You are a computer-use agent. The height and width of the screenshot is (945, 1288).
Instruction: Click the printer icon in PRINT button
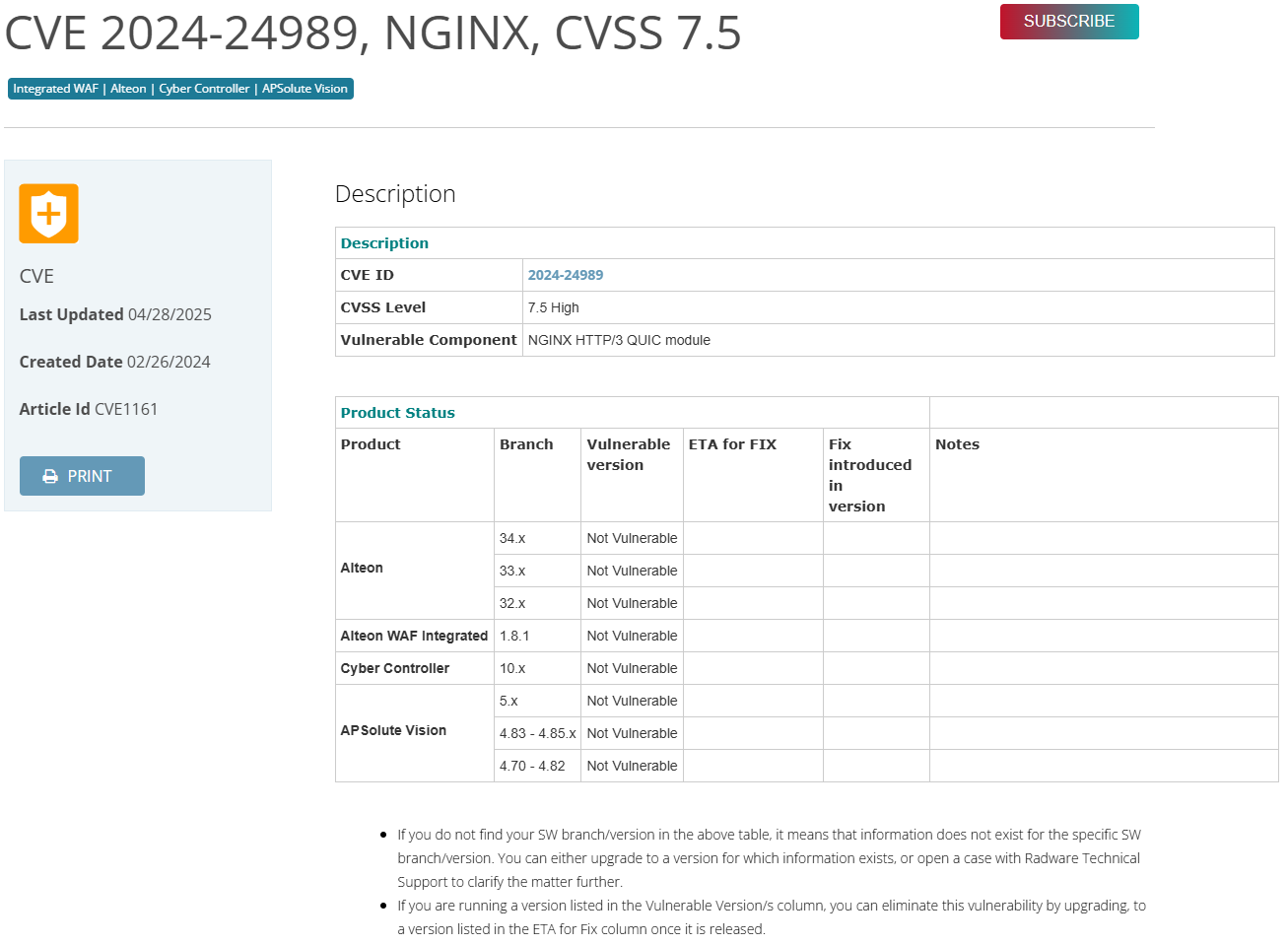pyautogui.click(x=50, y=476)
